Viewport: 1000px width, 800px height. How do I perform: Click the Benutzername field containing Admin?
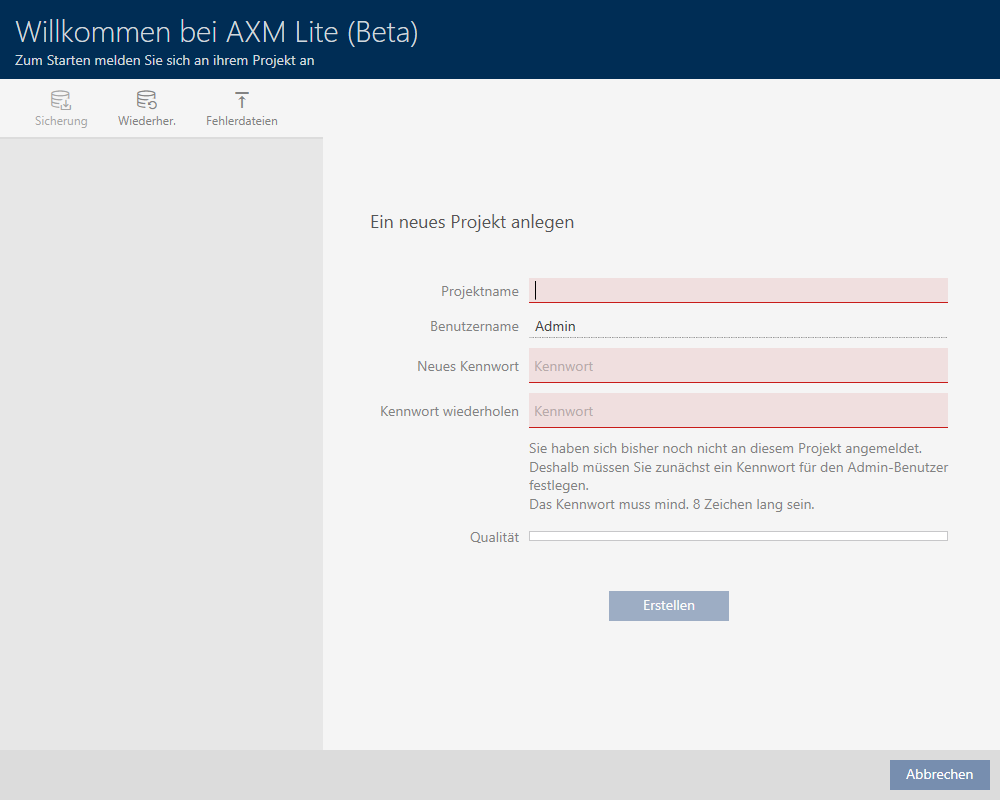click(738, 326)
